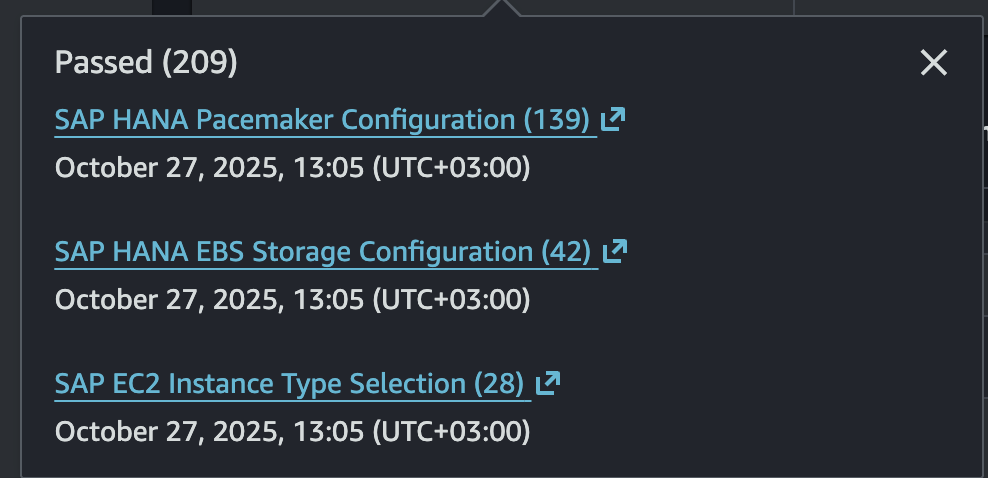Image resolution: width=988 pixels, height=478 pixels.
Task: Click the timestamp under Pacemaker Configuration
Action: pyautogui.click(x=291, y=167)
